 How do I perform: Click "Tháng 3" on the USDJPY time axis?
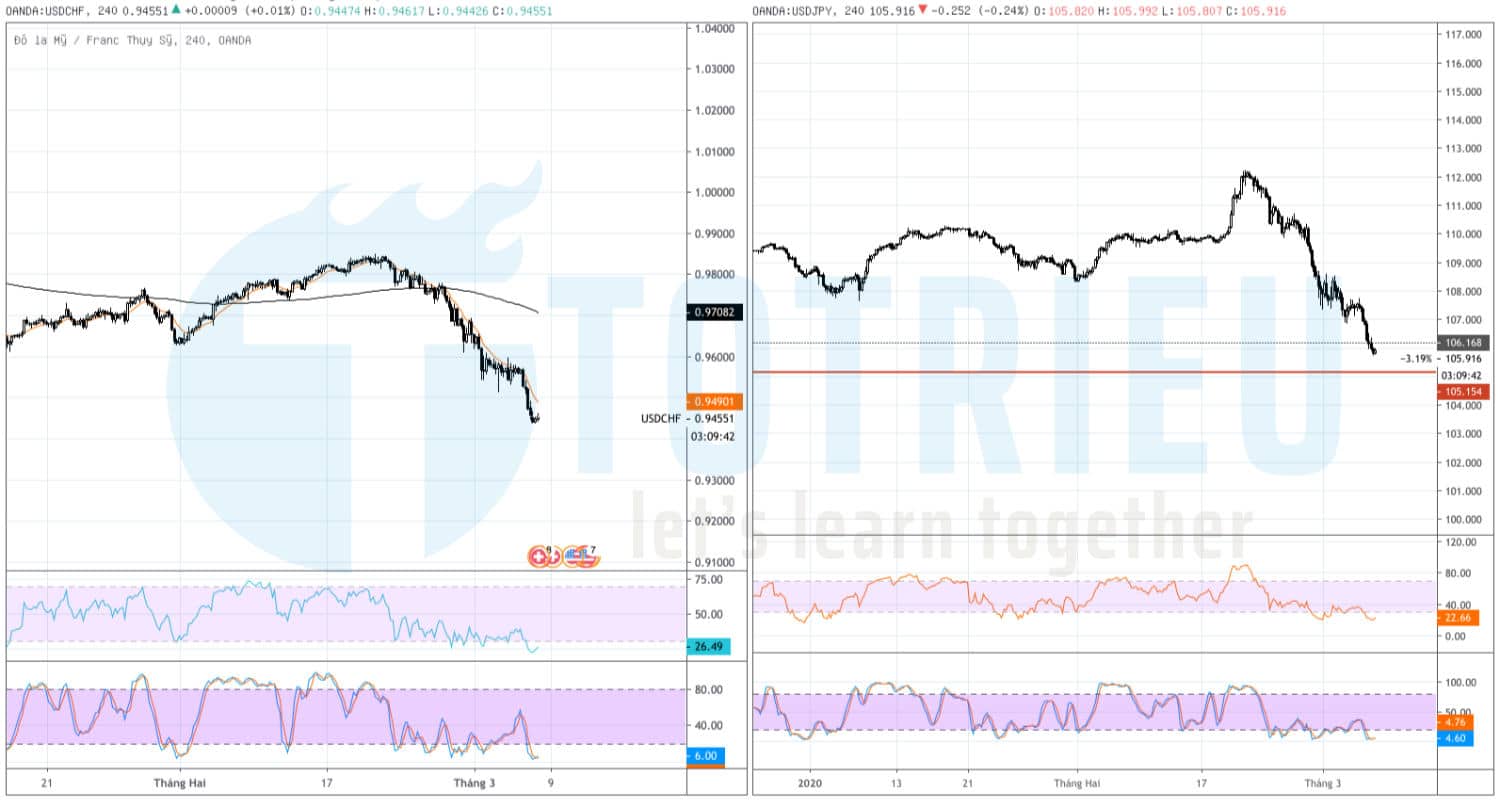pyautogui.click(x=1322, y=784)
